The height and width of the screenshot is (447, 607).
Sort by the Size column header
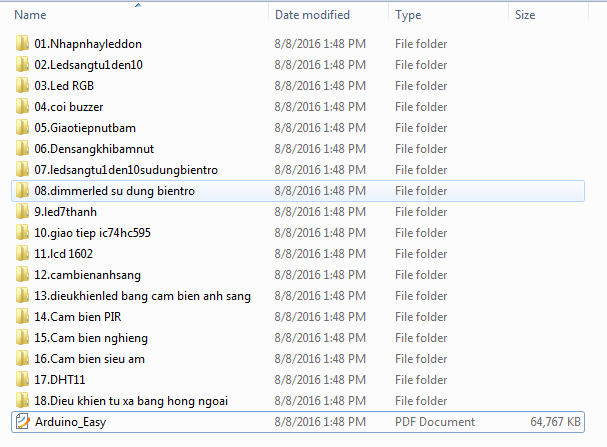(525, 15)
